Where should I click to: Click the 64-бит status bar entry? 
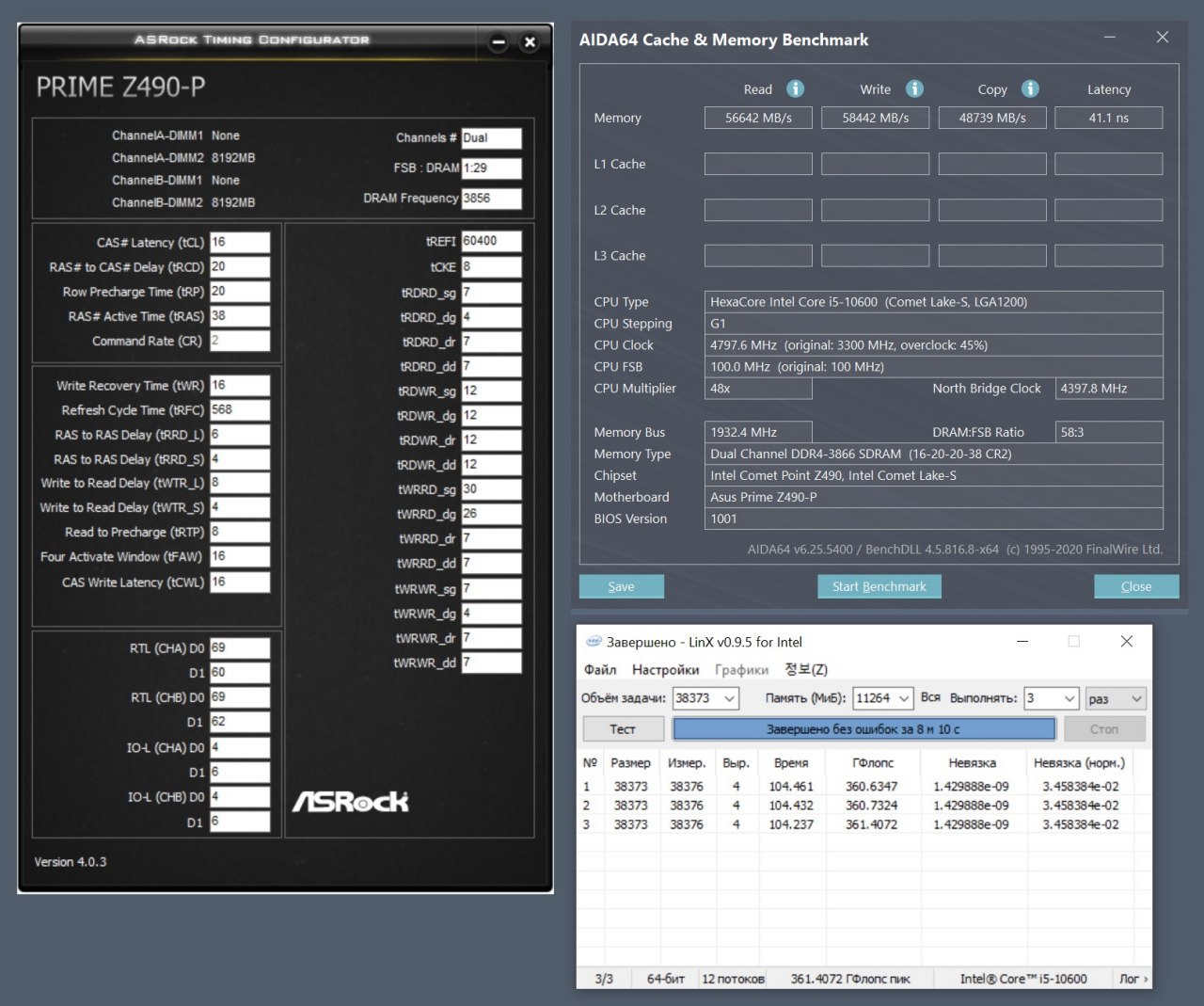pyautogui.click(x=666, y=979)
